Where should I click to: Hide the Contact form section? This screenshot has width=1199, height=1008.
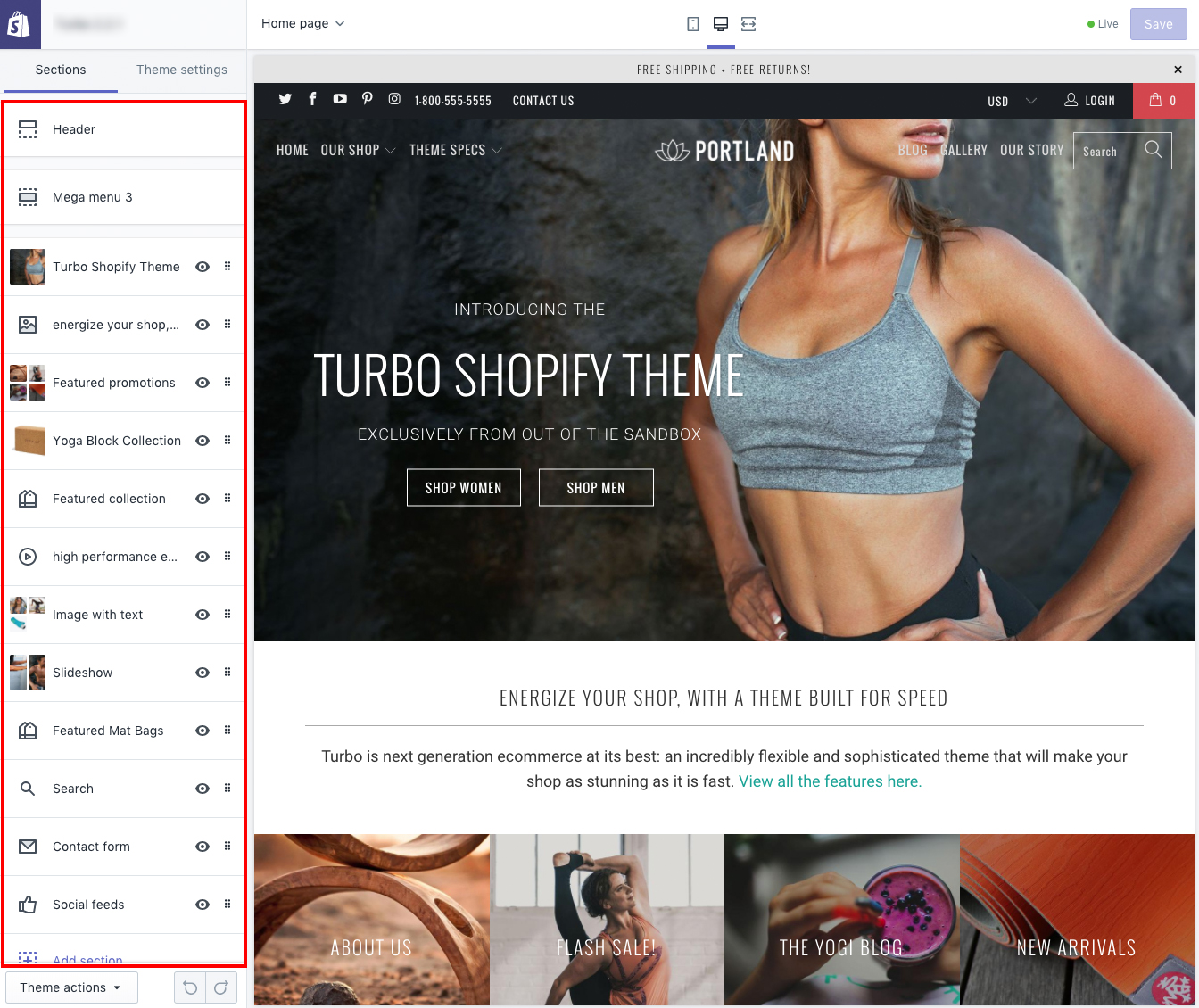[x=203, y=847]
